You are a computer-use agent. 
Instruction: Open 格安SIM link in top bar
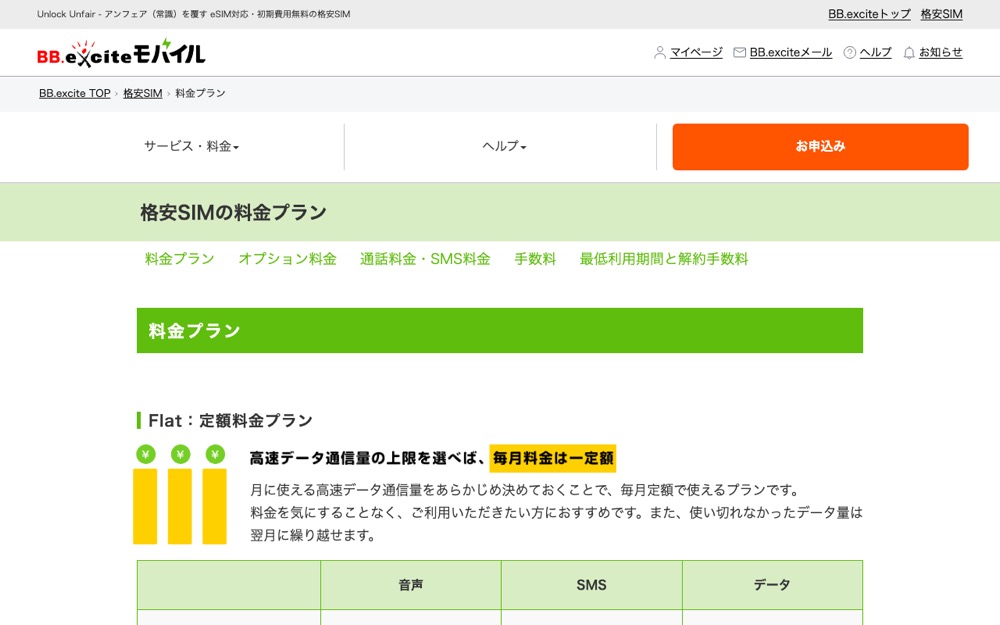941,14
